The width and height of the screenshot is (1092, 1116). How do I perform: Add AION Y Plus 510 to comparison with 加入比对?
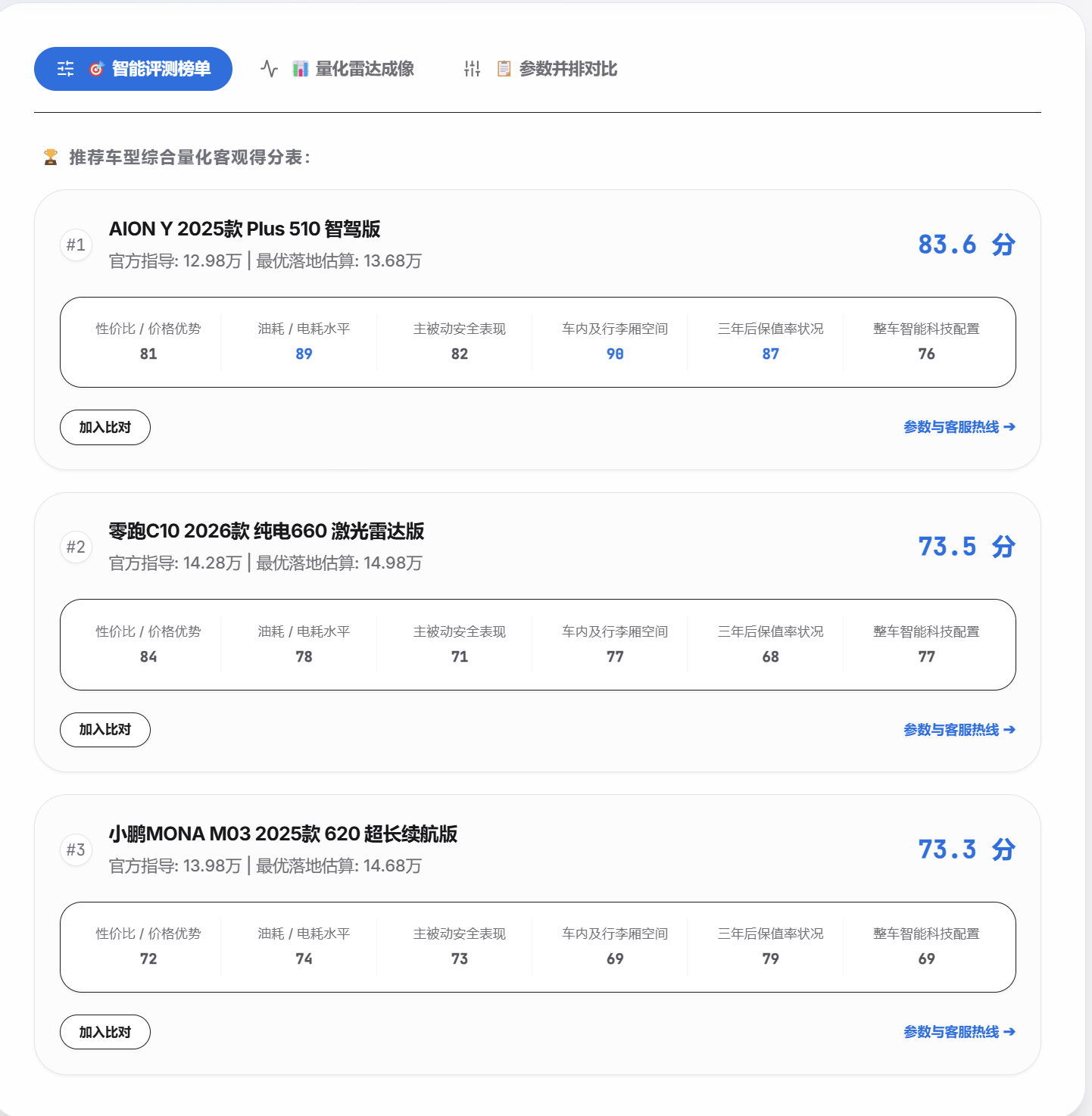tap(105, 428)
